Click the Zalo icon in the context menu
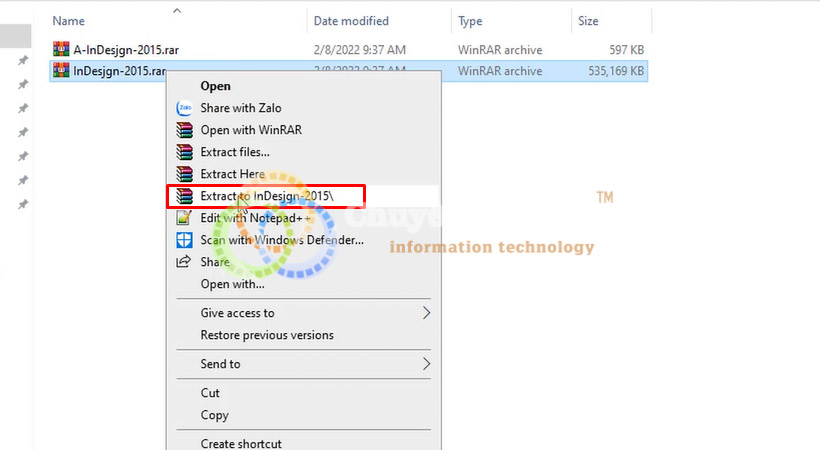This screenshot has width=820, height=450. pos(184,108)
